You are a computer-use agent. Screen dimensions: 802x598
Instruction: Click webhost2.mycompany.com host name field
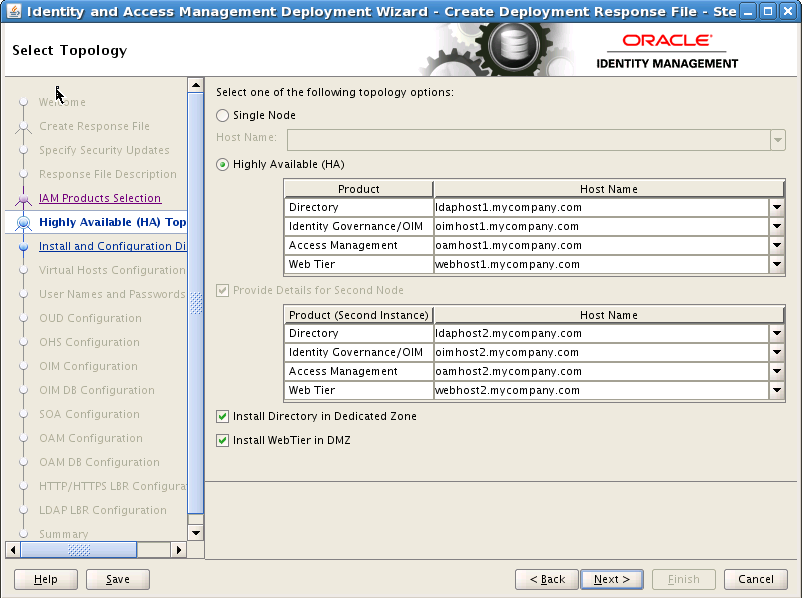[x=602, y=390]
